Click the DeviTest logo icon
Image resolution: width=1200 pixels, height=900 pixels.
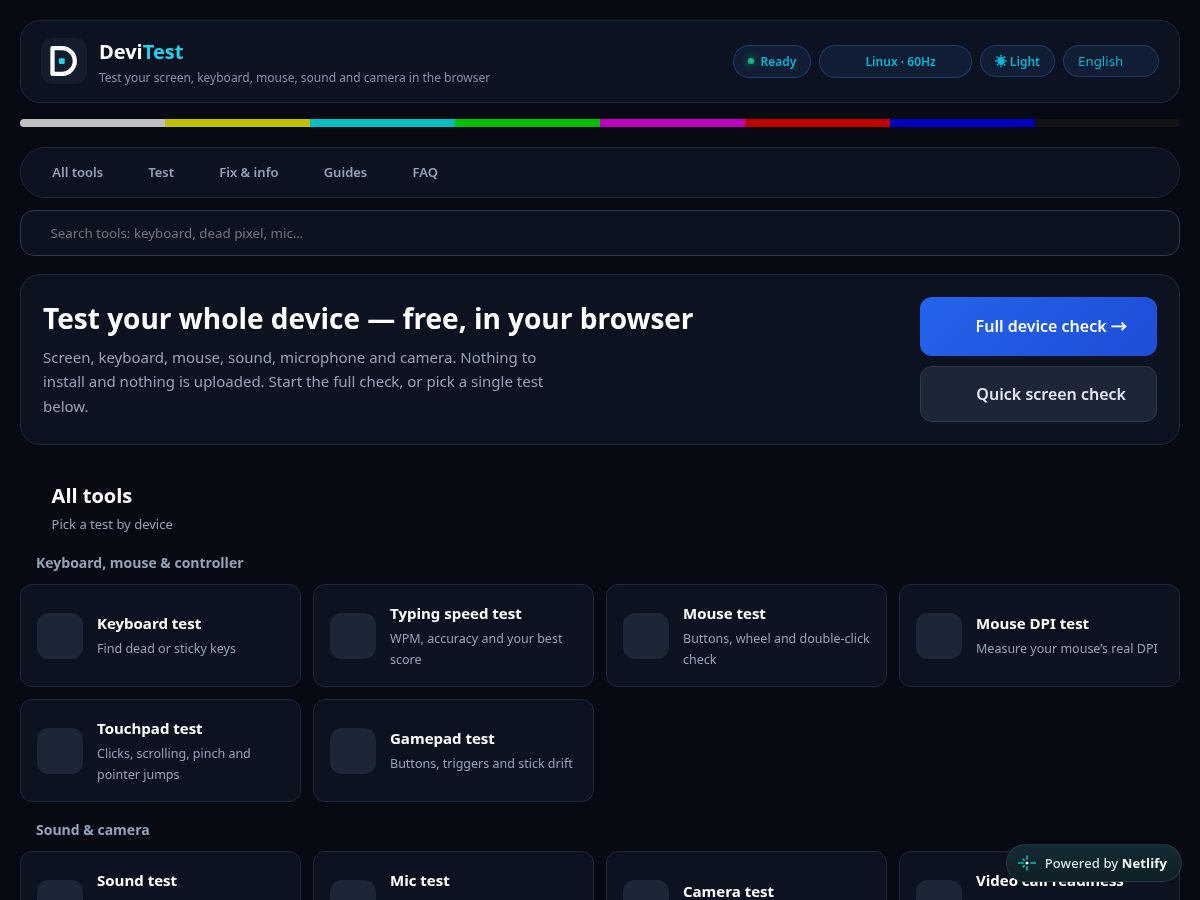pos(64,61)
